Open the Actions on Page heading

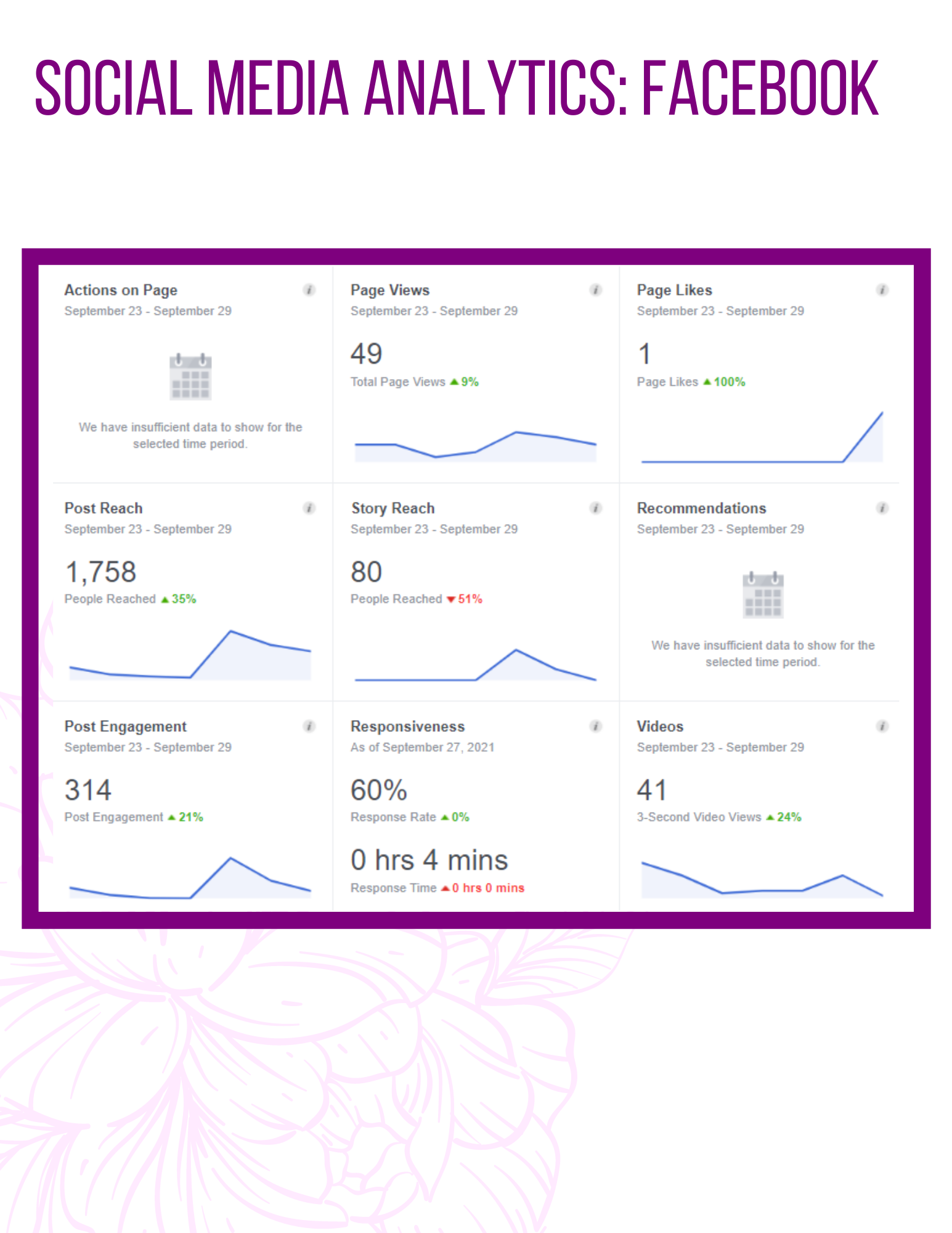click(121, 290)
